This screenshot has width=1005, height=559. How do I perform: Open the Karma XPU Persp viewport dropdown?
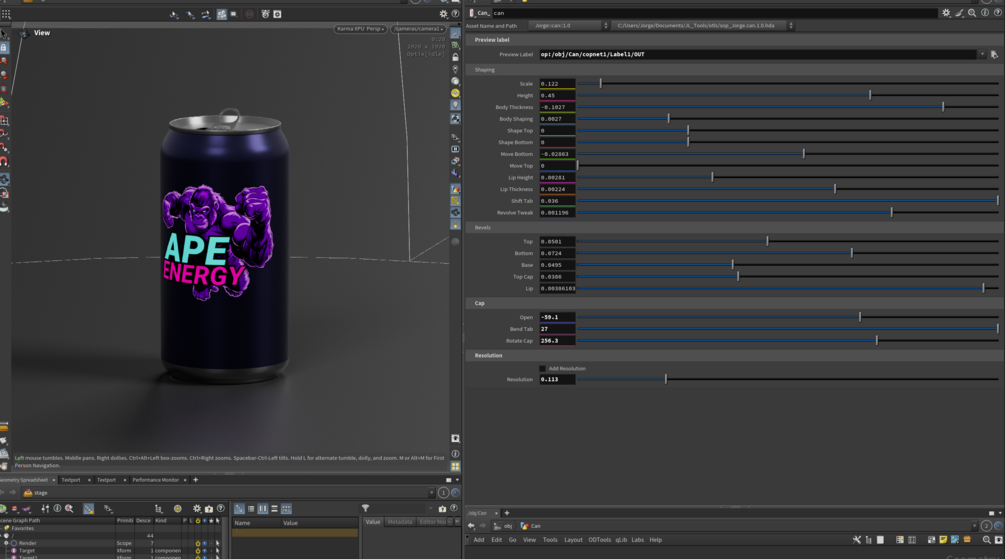coord(360,29)
